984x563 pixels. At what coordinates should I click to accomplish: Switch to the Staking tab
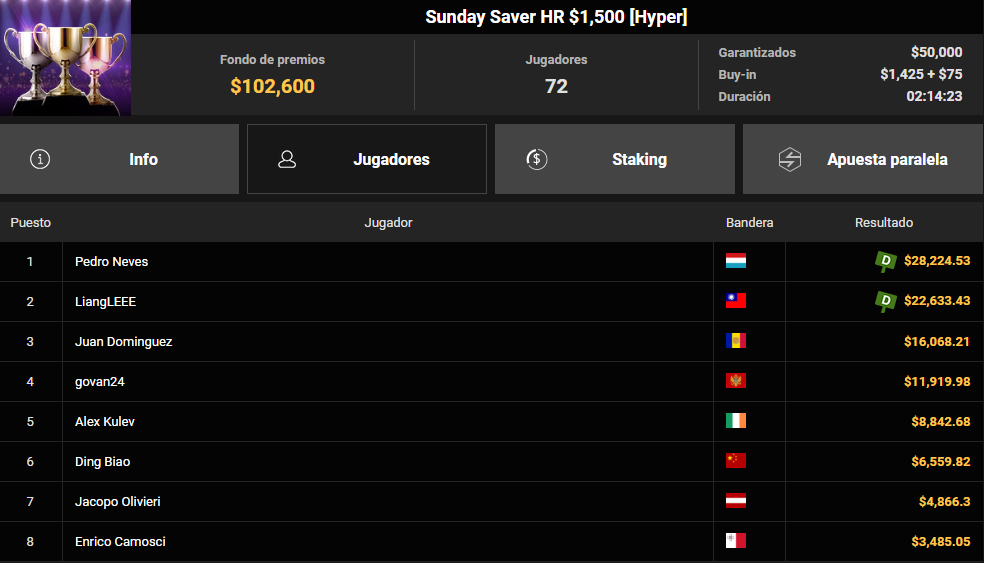click(x=638, y=159)
